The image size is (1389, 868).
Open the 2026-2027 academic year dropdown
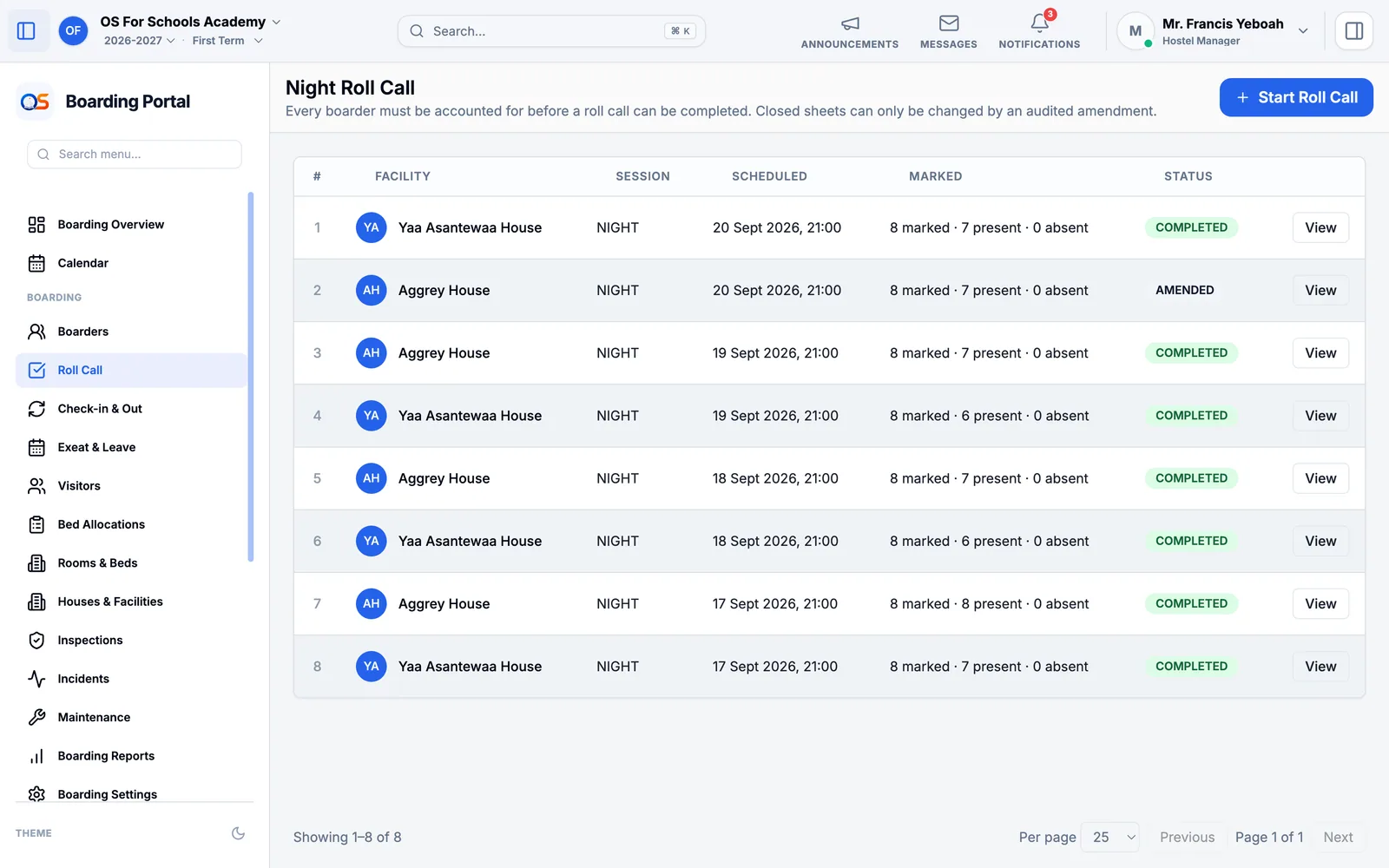click(139, 41)
